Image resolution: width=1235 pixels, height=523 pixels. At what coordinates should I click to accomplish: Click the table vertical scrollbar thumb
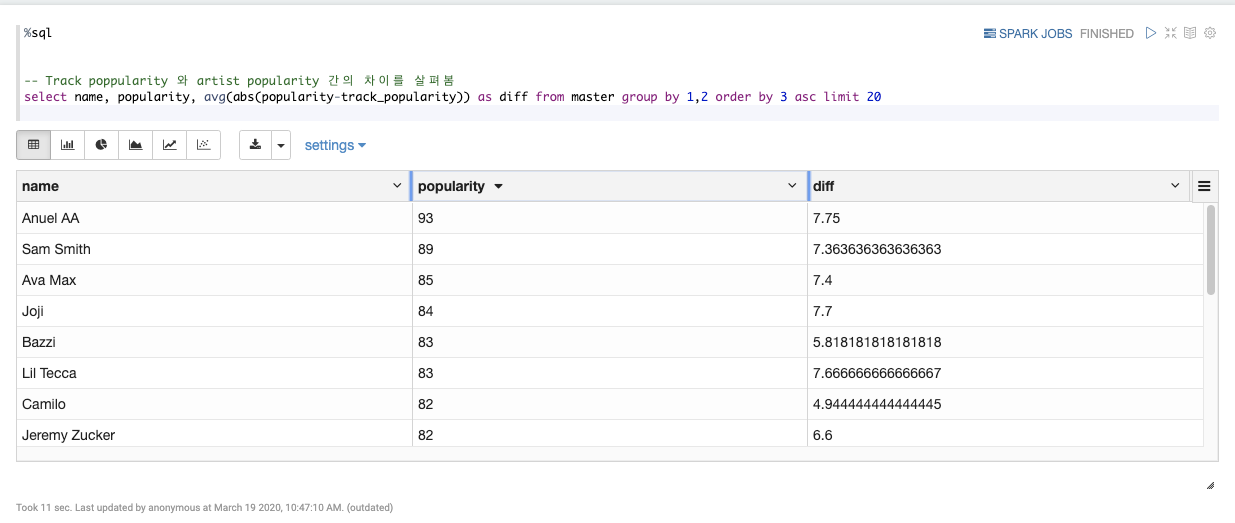tap(1211, 250)
